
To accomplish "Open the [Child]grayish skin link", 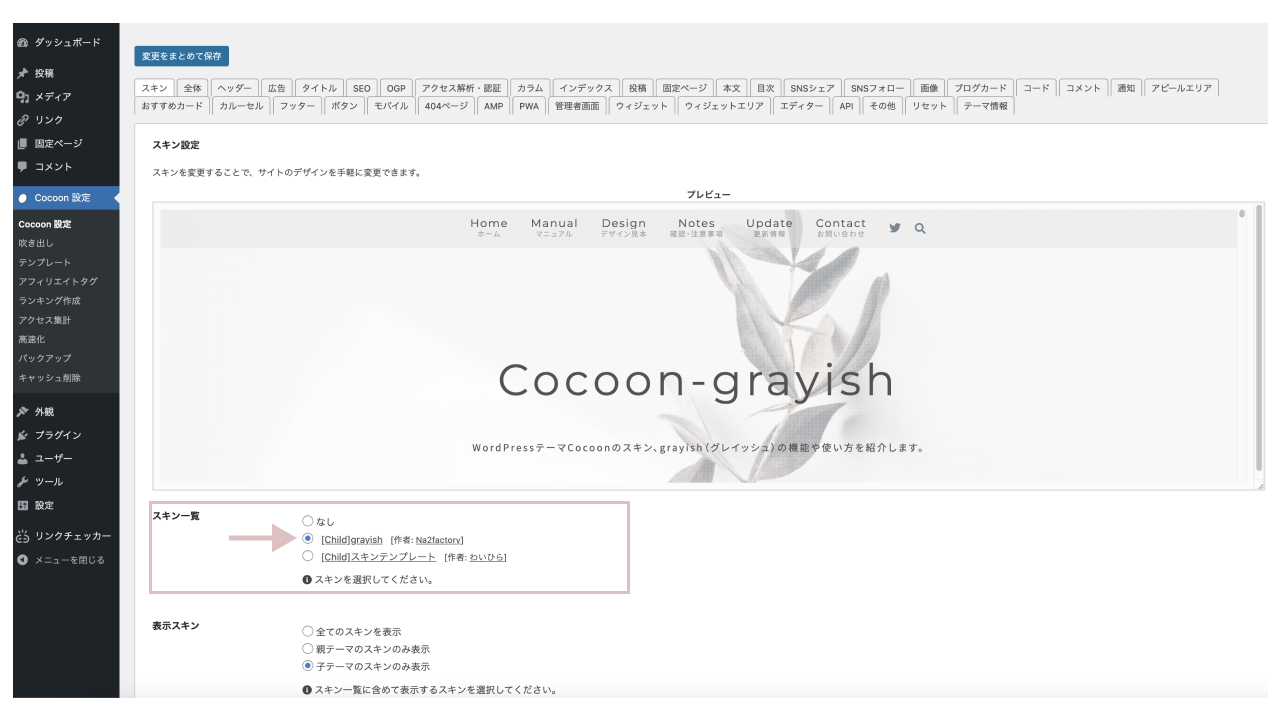I will [352, 539].
